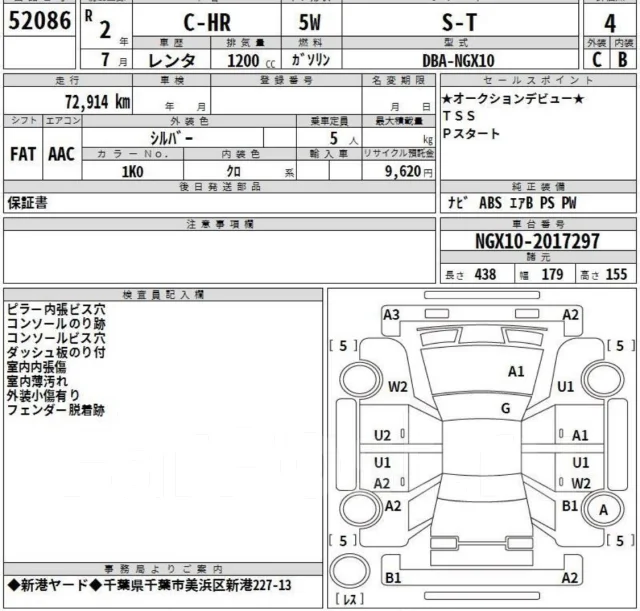Image resolution: width=640 pixels, height=611 pixels.
Task: Select the リサイクル預託金 header
Action: pos(399,153)
